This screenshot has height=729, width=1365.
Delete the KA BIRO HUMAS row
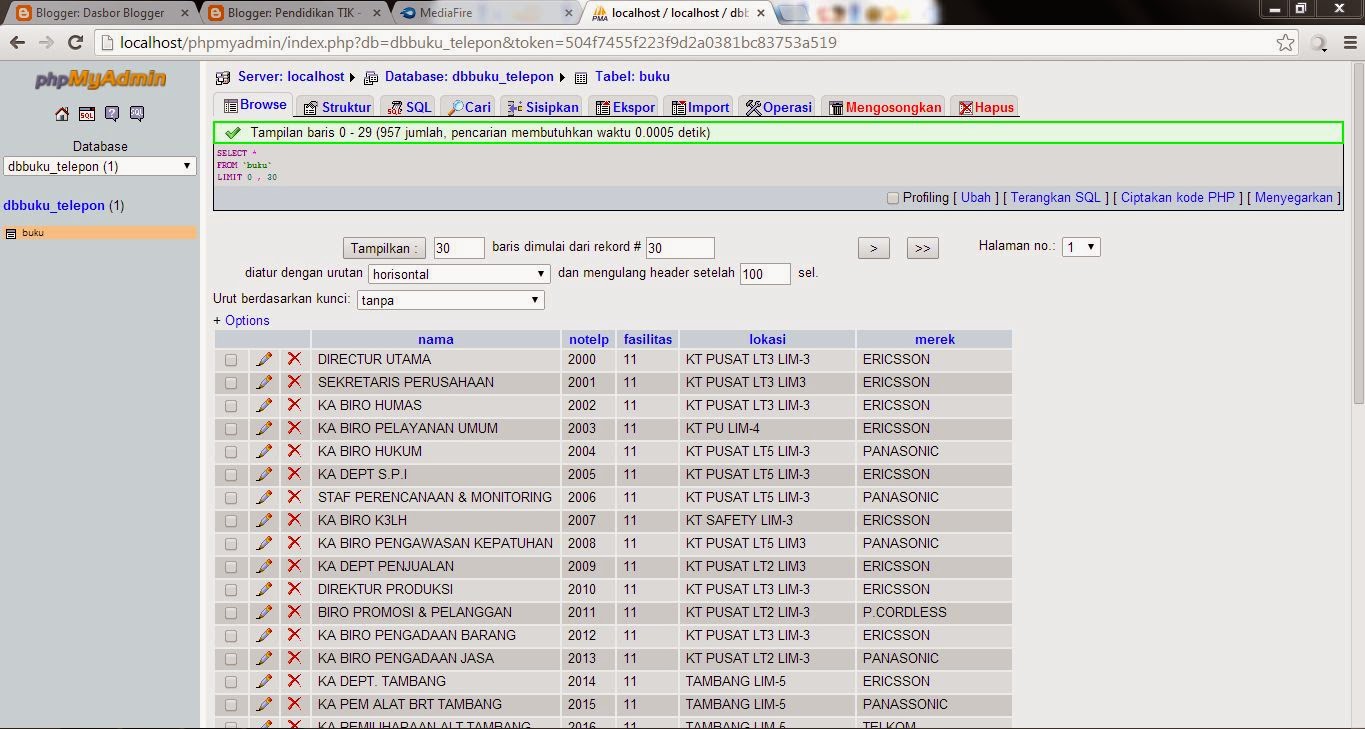[294, 405]
